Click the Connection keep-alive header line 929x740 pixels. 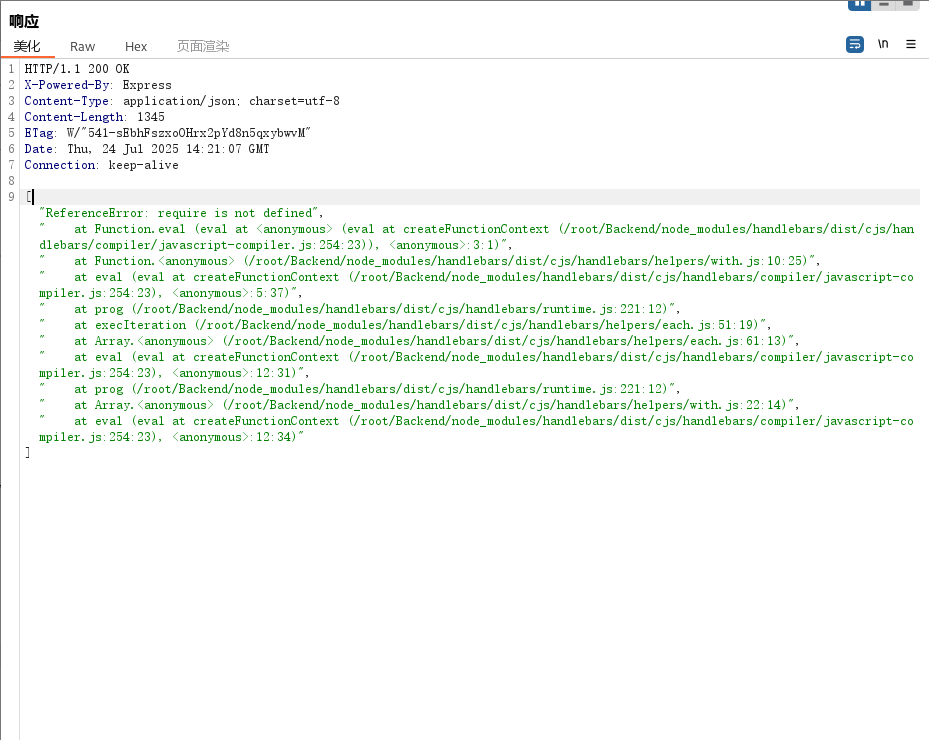[x=100, y=165]
